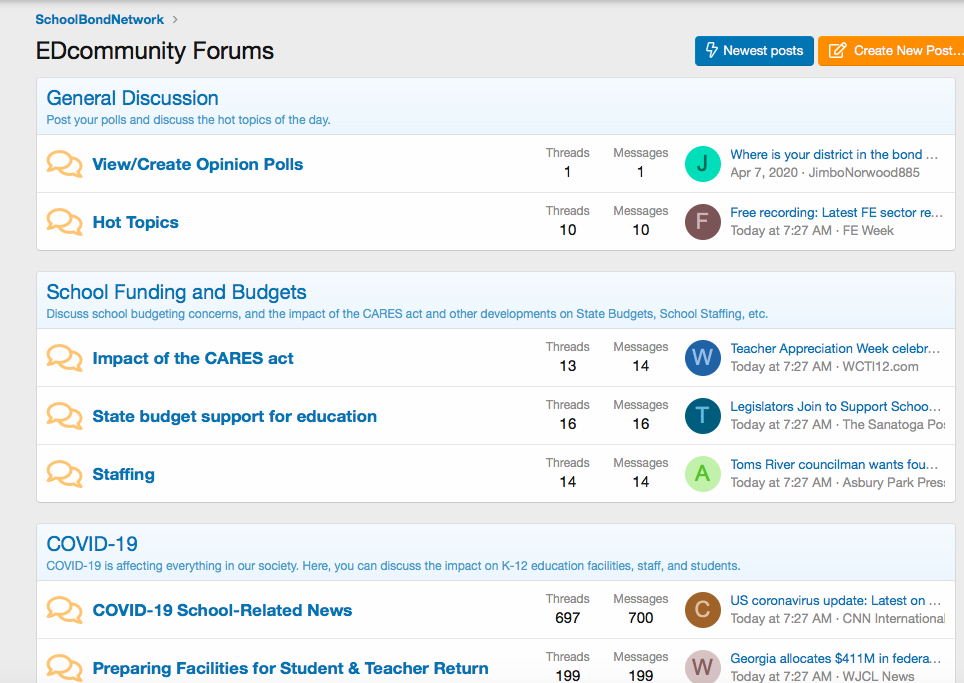Click the Staffing forum bubble icon
Image resolution: width=964 pixels, height=683 pixels.
tap(65, 474)
